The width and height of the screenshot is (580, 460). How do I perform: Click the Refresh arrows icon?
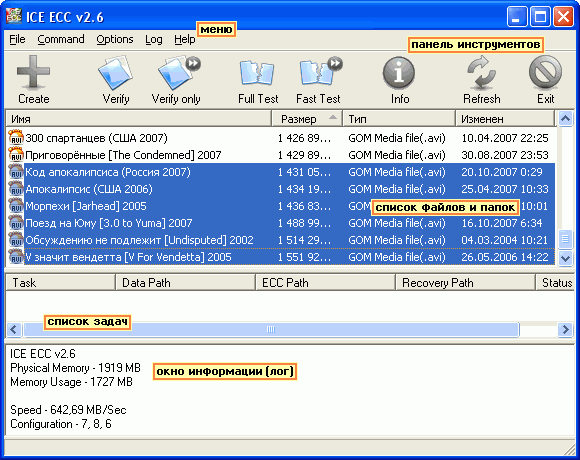481,72
